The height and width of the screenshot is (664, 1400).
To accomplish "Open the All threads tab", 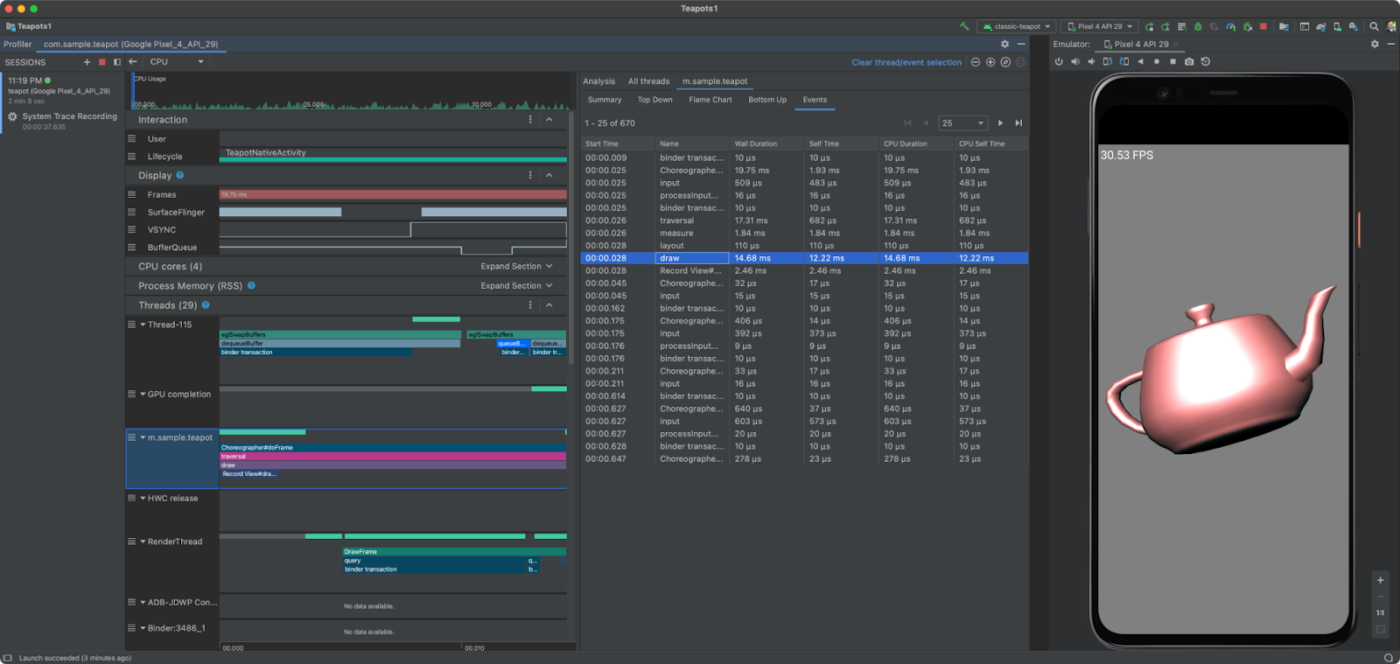I will (648, 81).
